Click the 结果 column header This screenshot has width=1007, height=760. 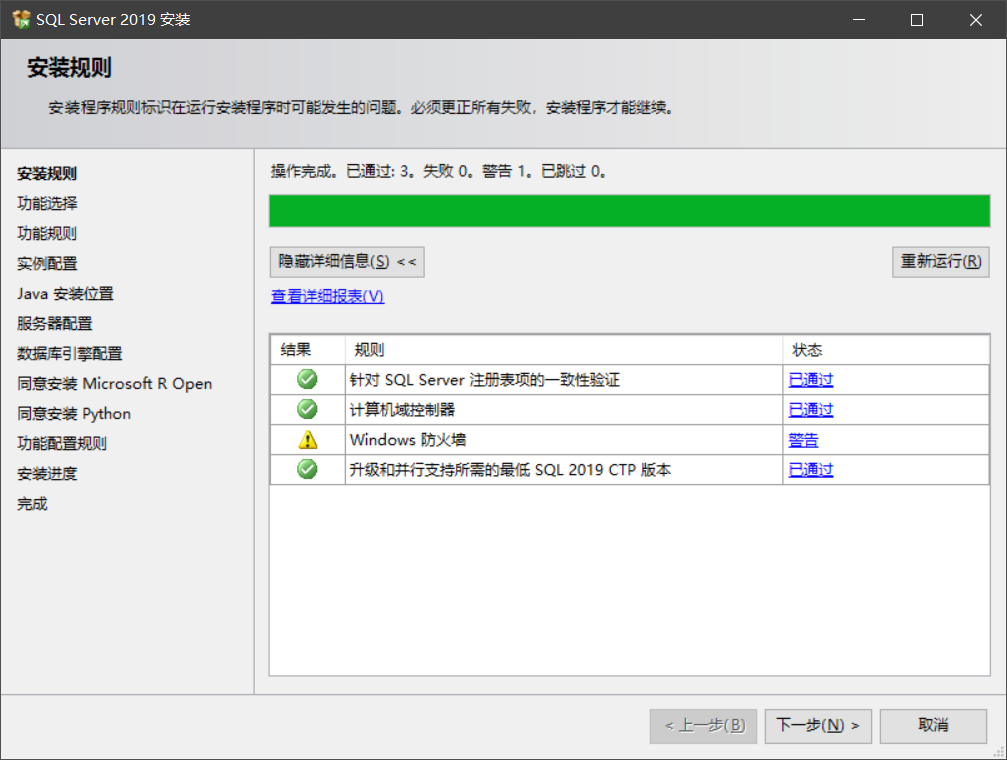point(308,349)
